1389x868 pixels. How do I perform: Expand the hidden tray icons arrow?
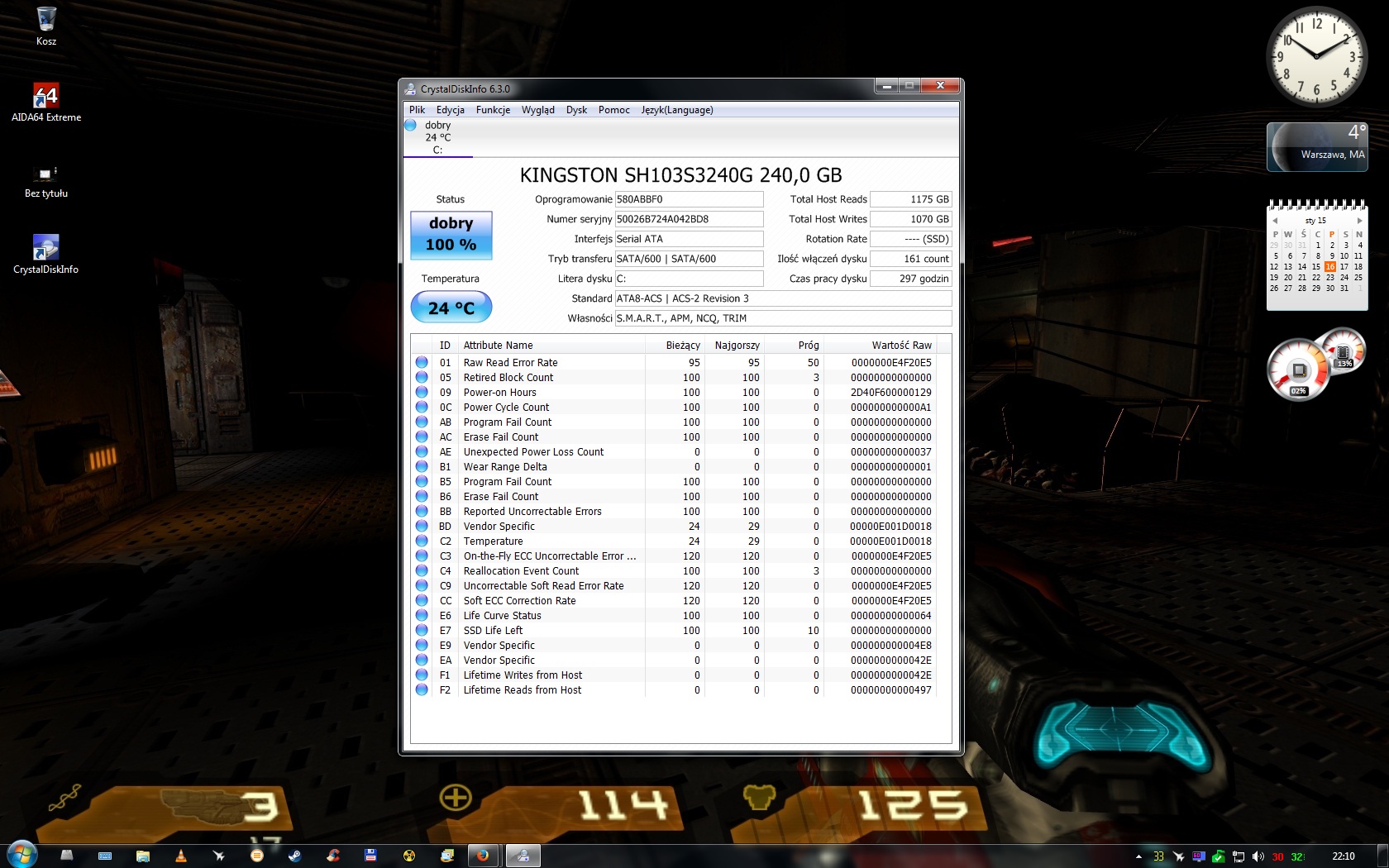tap(1138, 856)
